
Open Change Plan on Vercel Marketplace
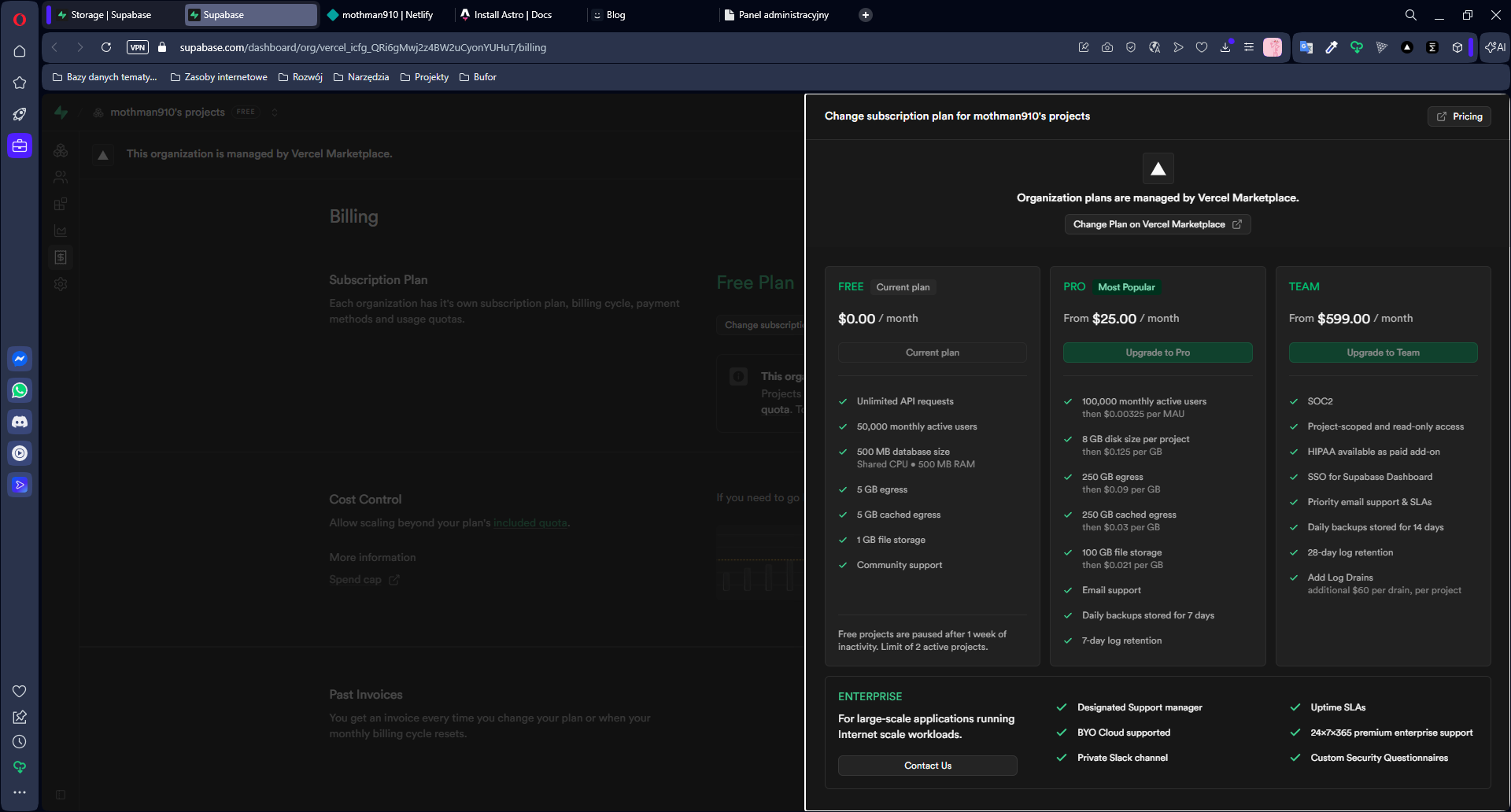[1157, 224]
